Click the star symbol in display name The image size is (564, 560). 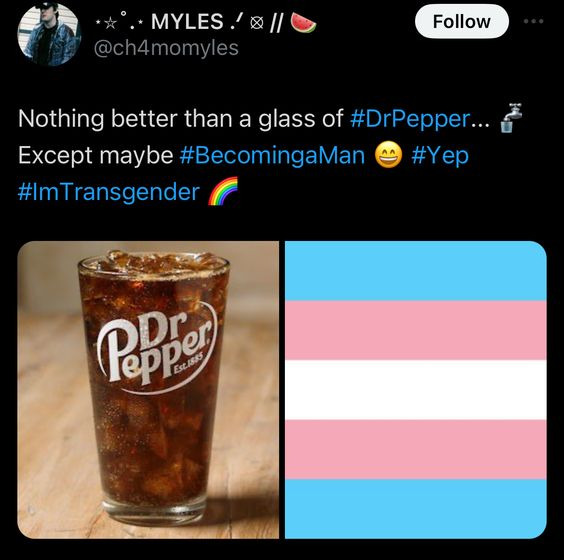pos(111,22)
